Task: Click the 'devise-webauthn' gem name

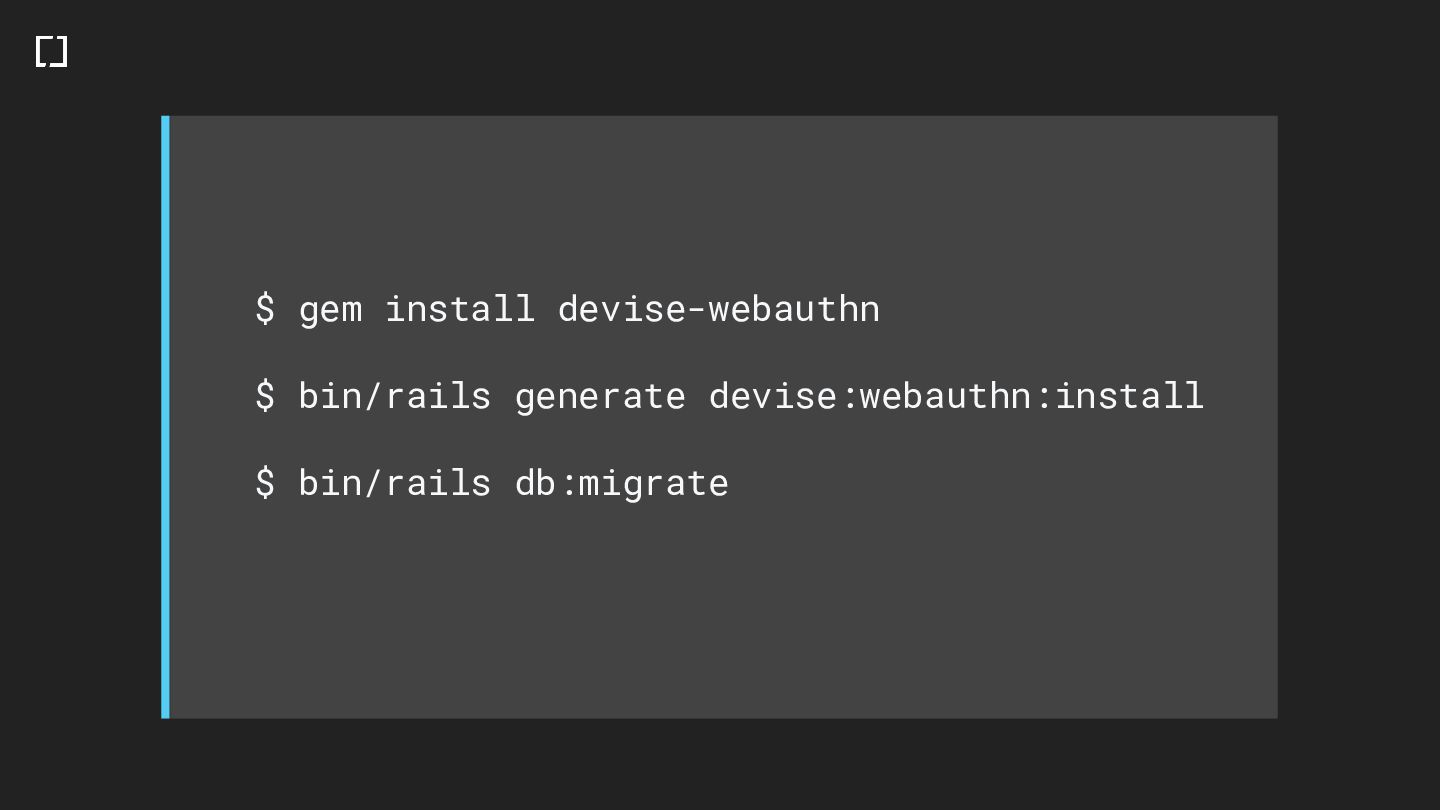Action: click(719, 308)
